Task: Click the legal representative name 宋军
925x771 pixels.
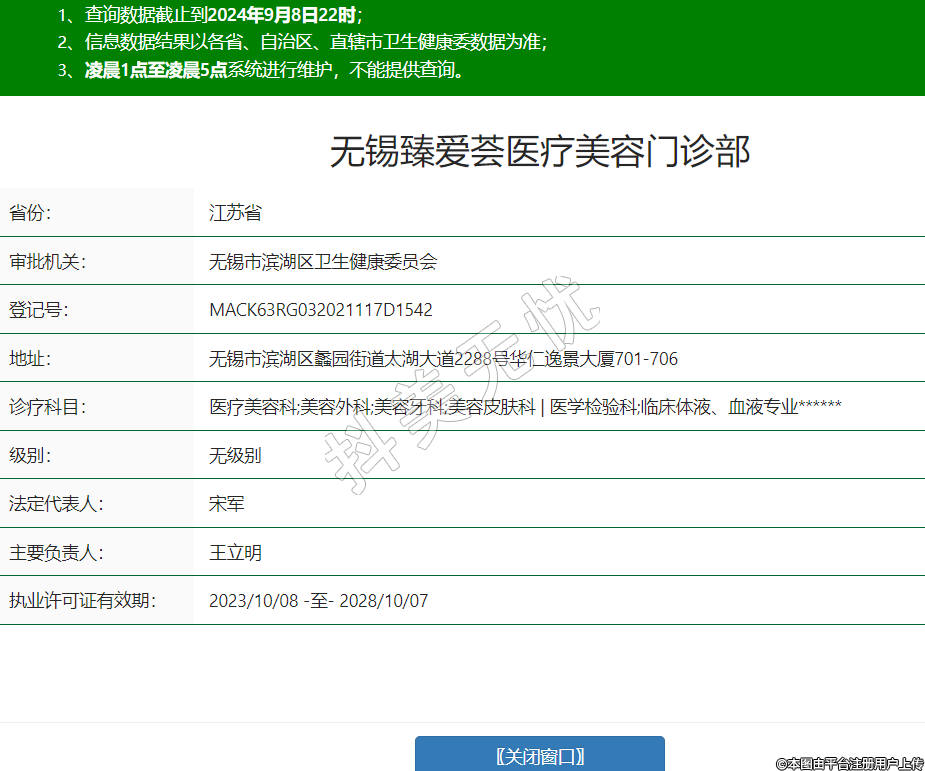Action: point(227,504)
